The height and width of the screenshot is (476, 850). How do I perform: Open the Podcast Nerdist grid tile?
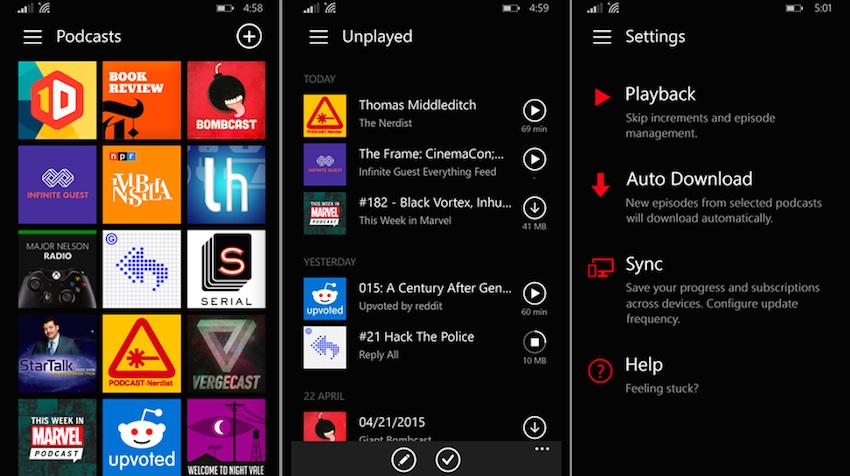tap(141, 353)
